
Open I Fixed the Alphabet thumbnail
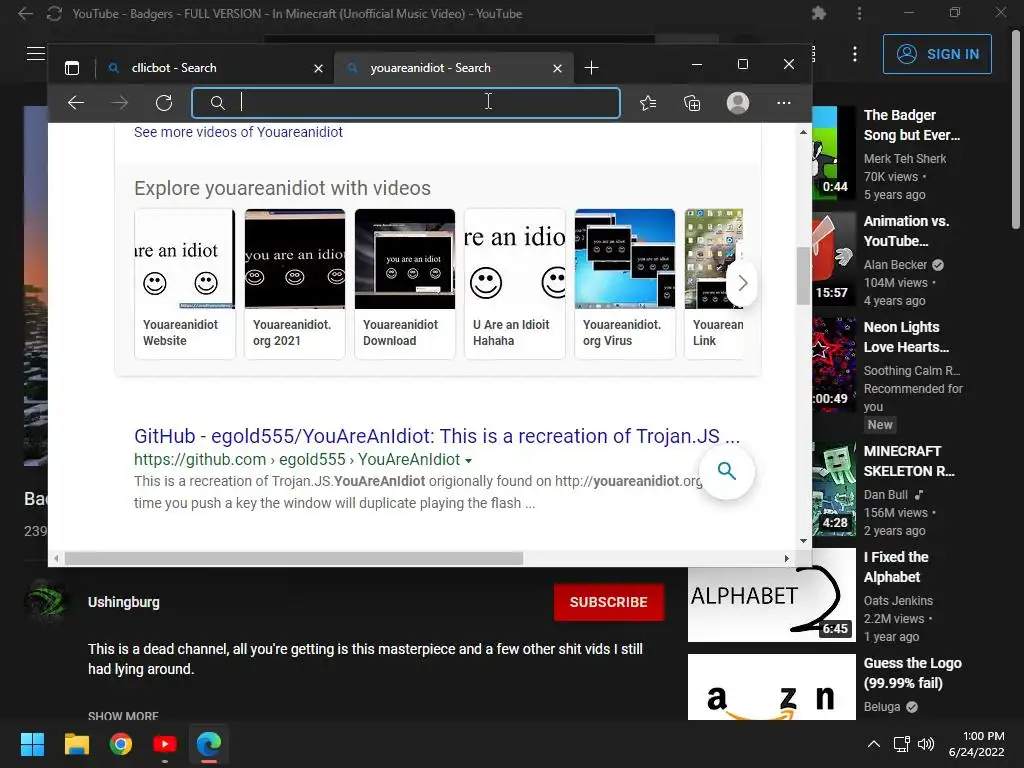pos(772,595)
